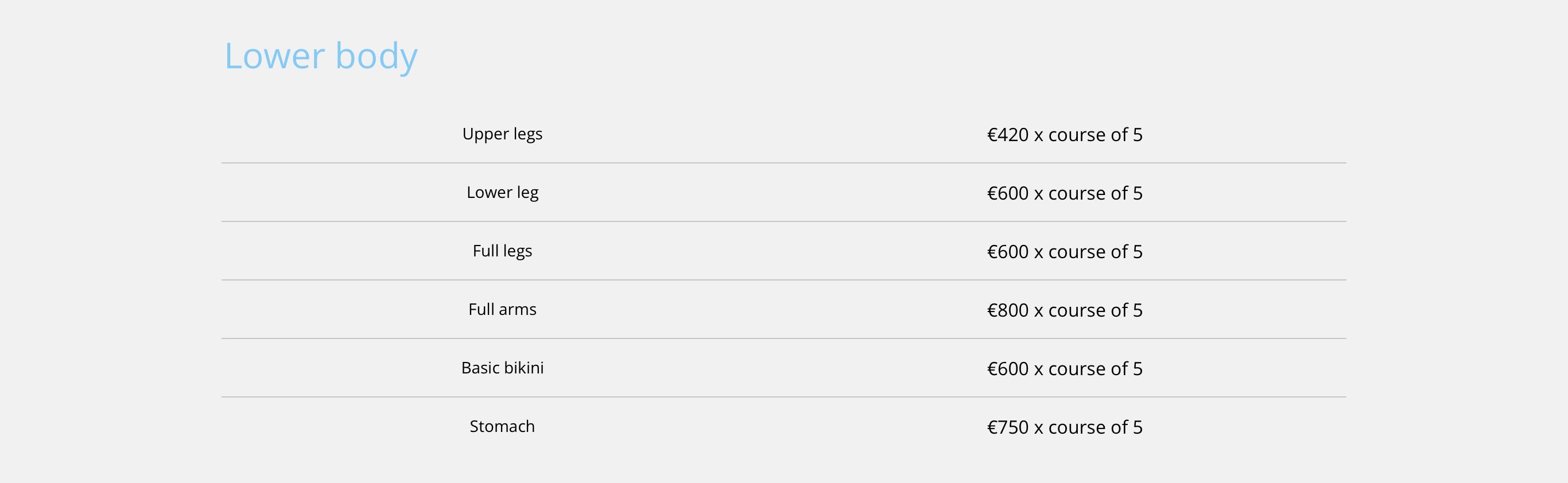The width and height of the screenshot is (1568, 483).
Task: Click the €420 x course of 5 price
Action: 1065,134
